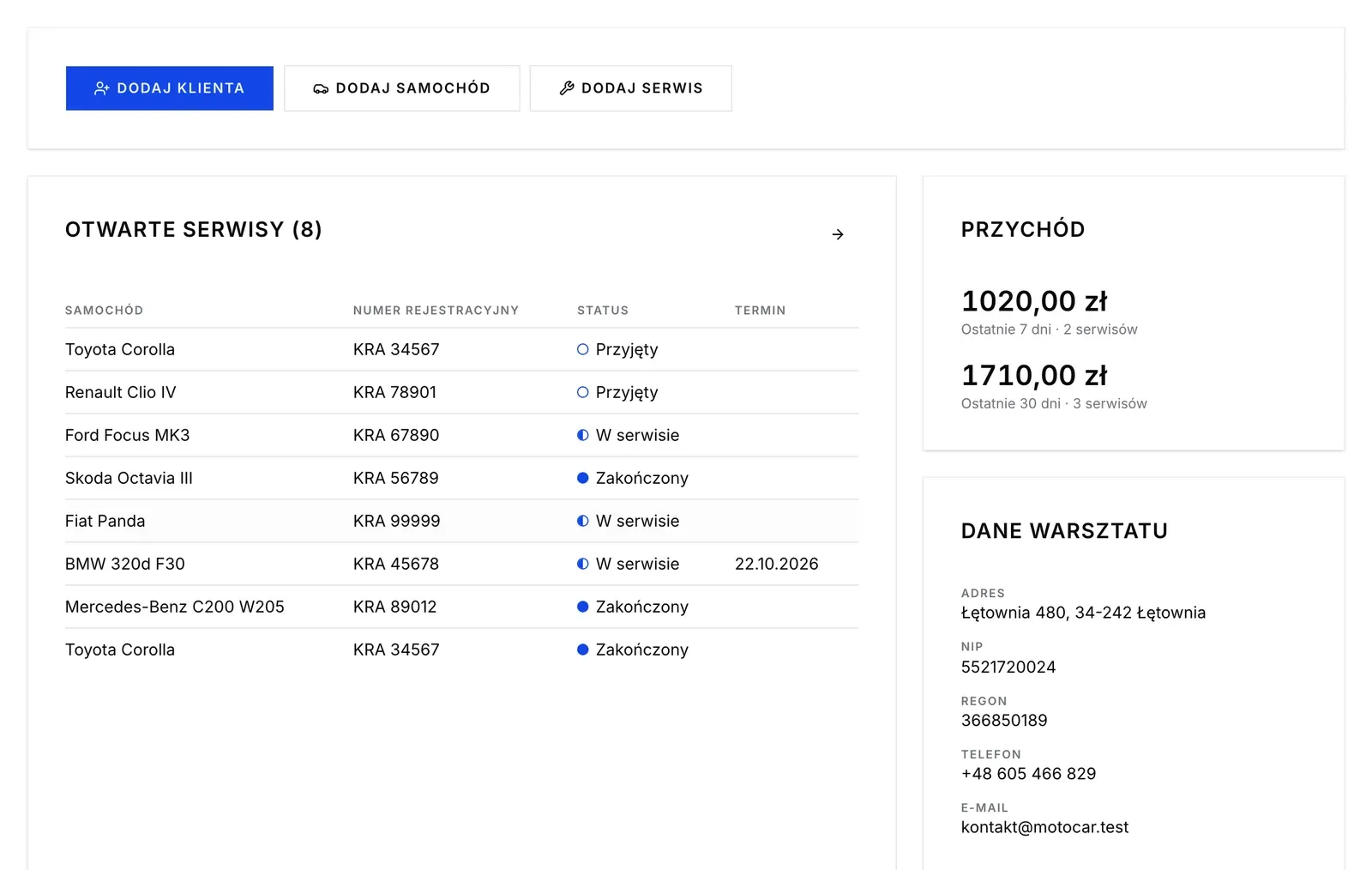Select Skoda Octavia III entry

point(461,478)
